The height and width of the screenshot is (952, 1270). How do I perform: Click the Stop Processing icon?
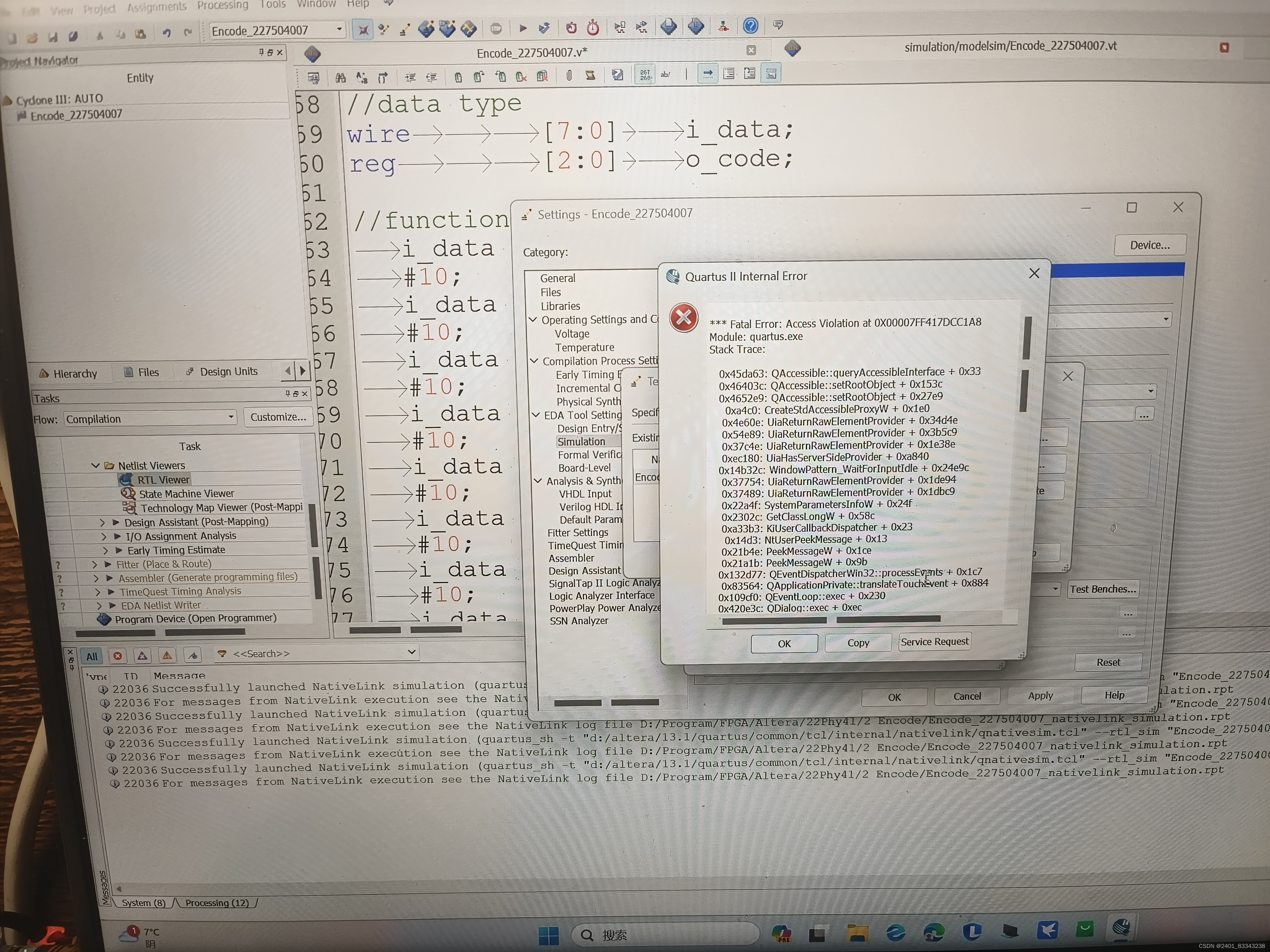click(x=496, y=28)
